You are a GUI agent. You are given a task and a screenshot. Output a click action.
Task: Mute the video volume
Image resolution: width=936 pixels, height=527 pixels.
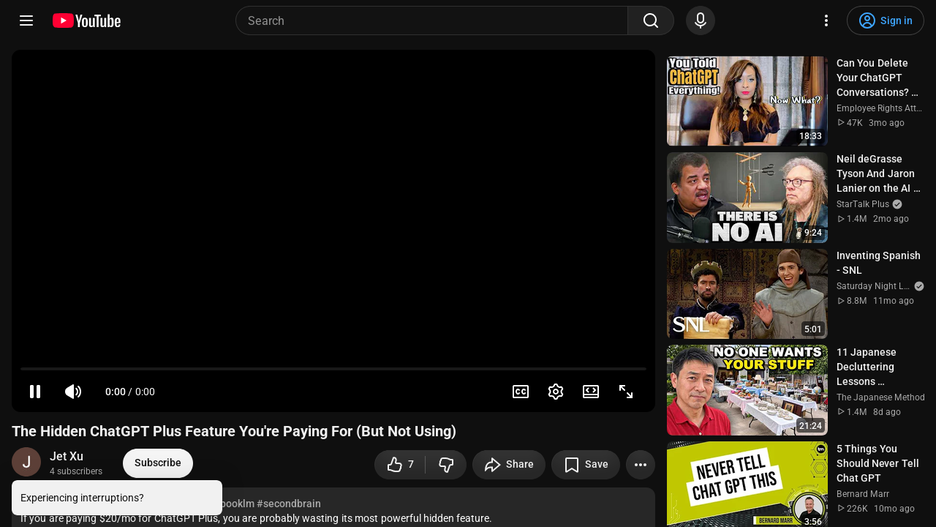(x=73, y=392)
